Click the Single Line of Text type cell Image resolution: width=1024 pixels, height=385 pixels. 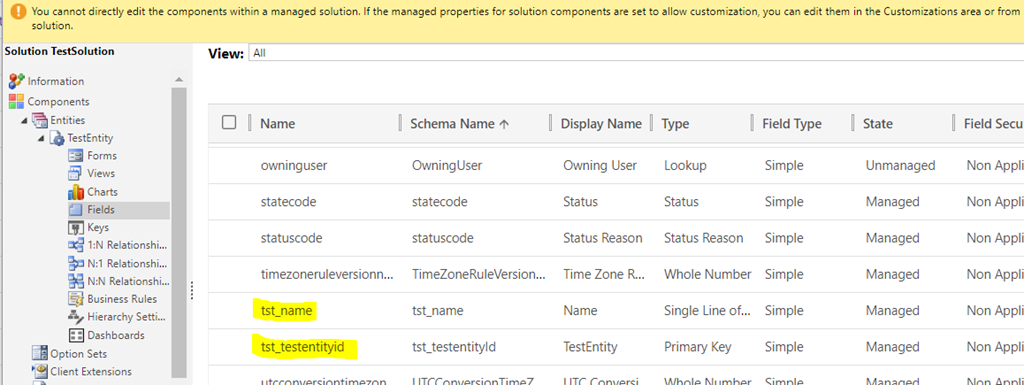click(x=707, y=311)
